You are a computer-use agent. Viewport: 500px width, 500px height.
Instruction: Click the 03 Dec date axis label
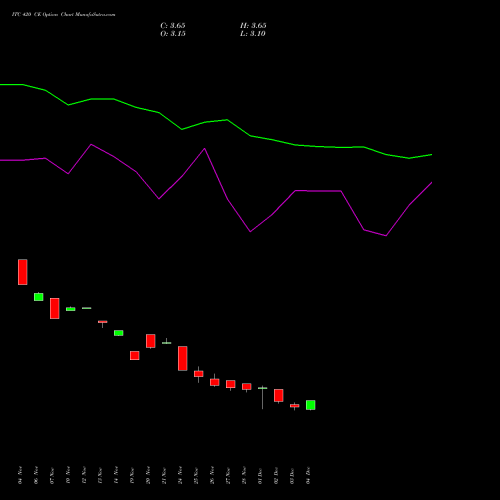(292, 475)
